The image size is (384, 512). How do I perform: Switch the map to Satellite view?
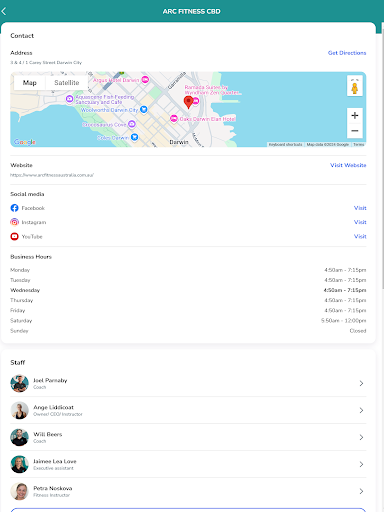pyautogui.click(x=67, y=83)
